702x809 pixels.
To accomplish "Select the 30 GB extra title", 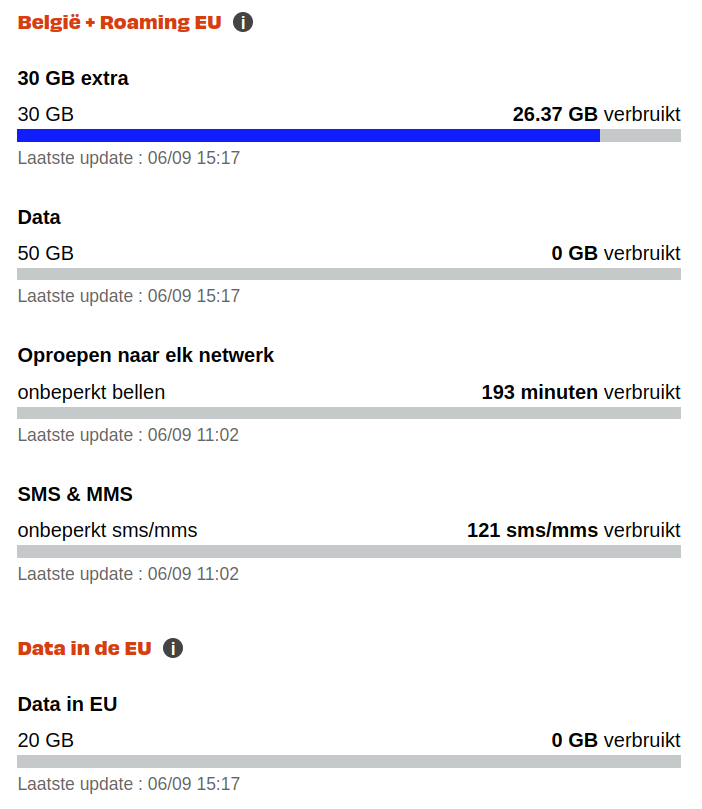I will [x=73, y=78].
